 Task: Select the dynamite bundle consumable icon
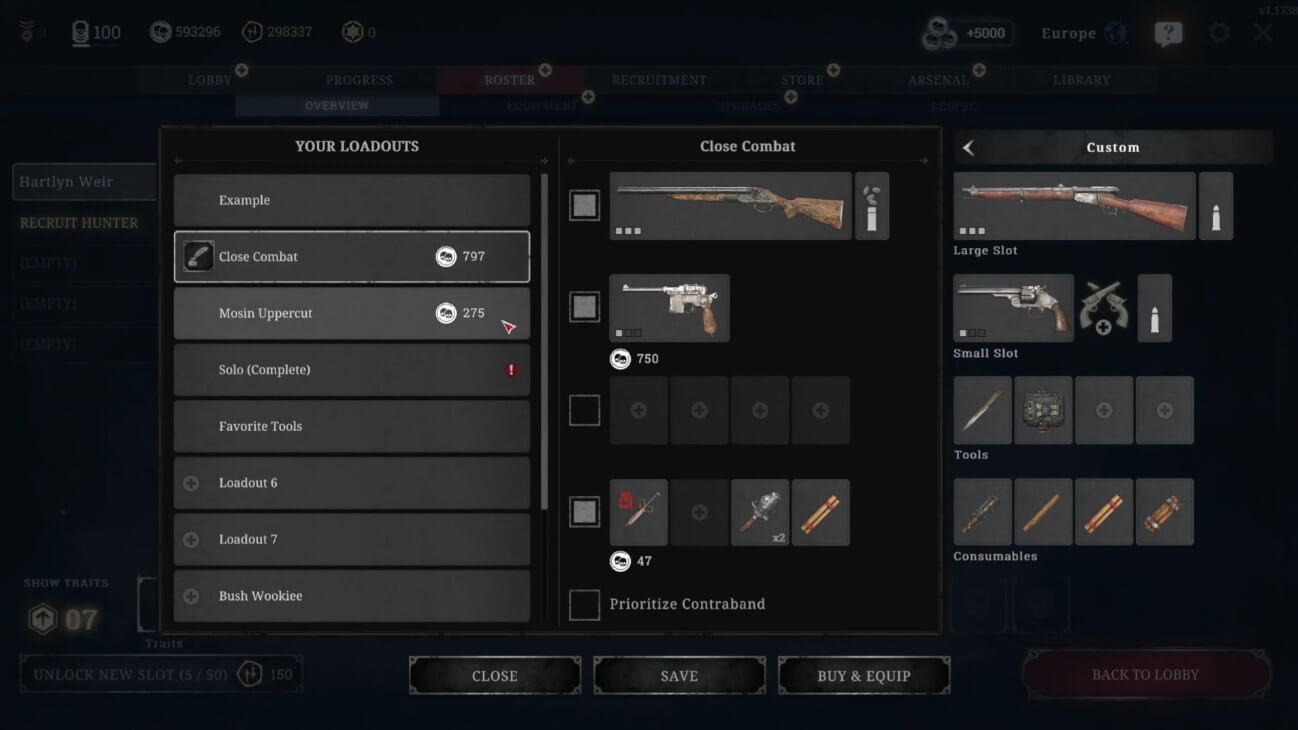pyautogui.click(x=1164, y=512)
